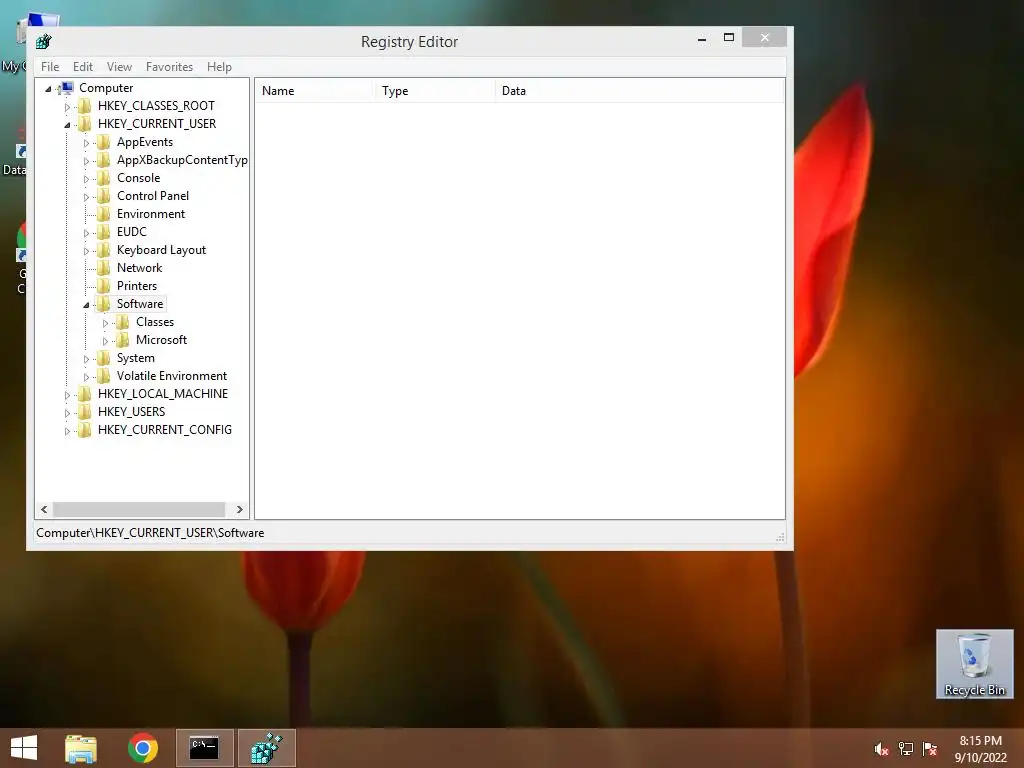Click the Volatile Environment folder icon

point(103,376)
